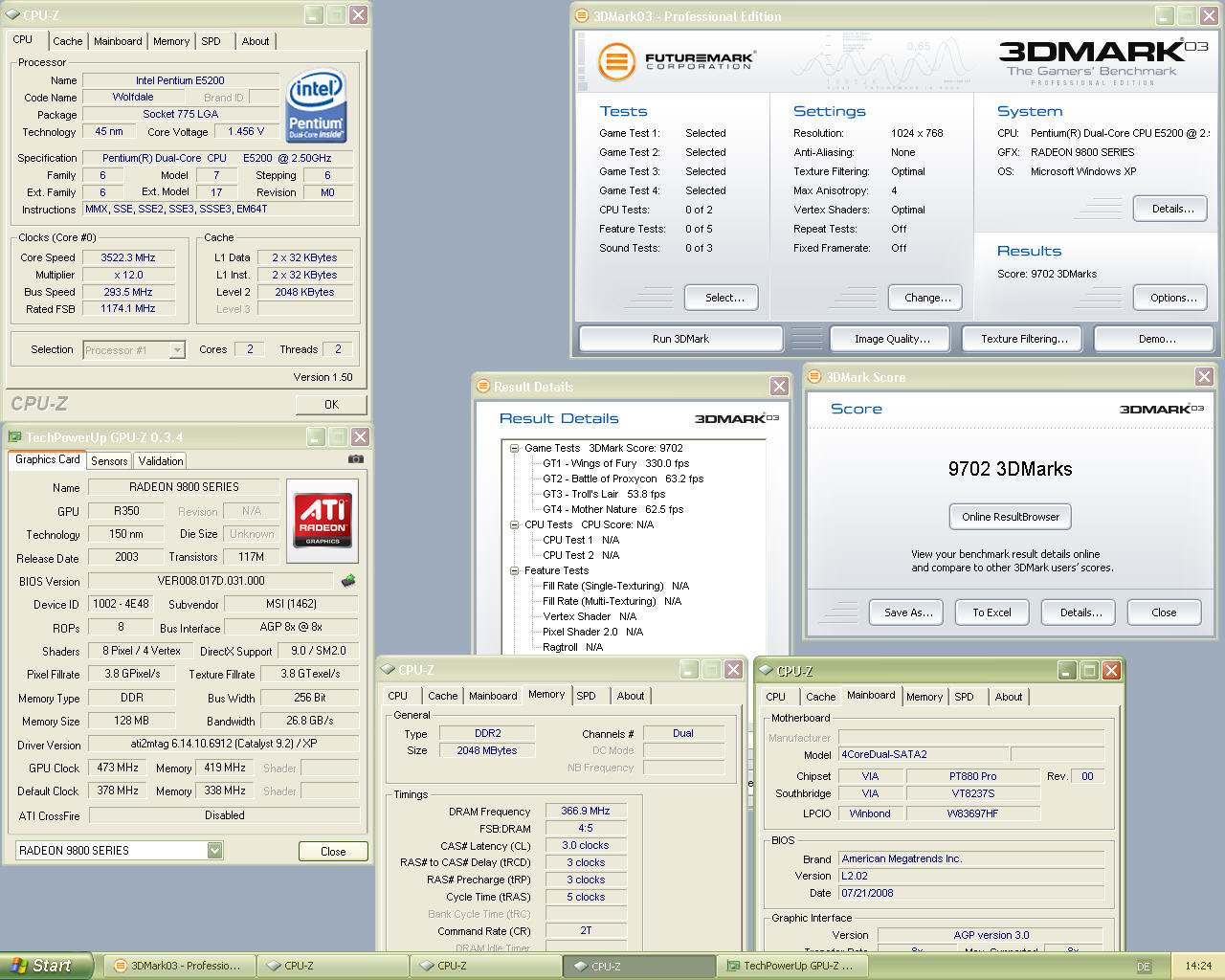Screen dimensions: 1225x980
Task: Collapse the Game Tests tree node
Action: [x=514, y=448]
